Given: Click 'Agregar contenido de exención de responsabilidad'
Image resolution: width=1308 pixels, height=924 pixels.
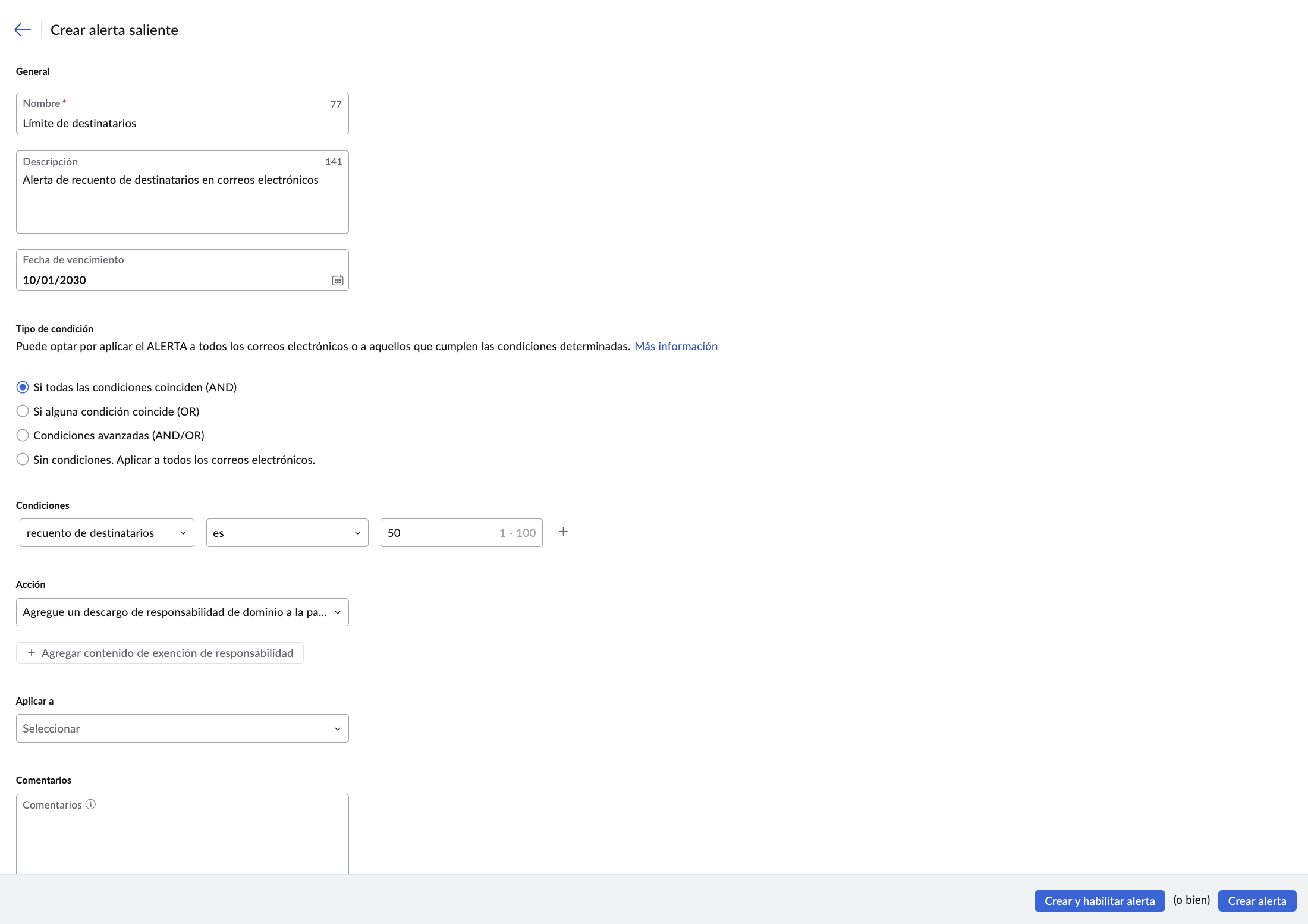Looking at the screenshot, I should tap(160, 653).
